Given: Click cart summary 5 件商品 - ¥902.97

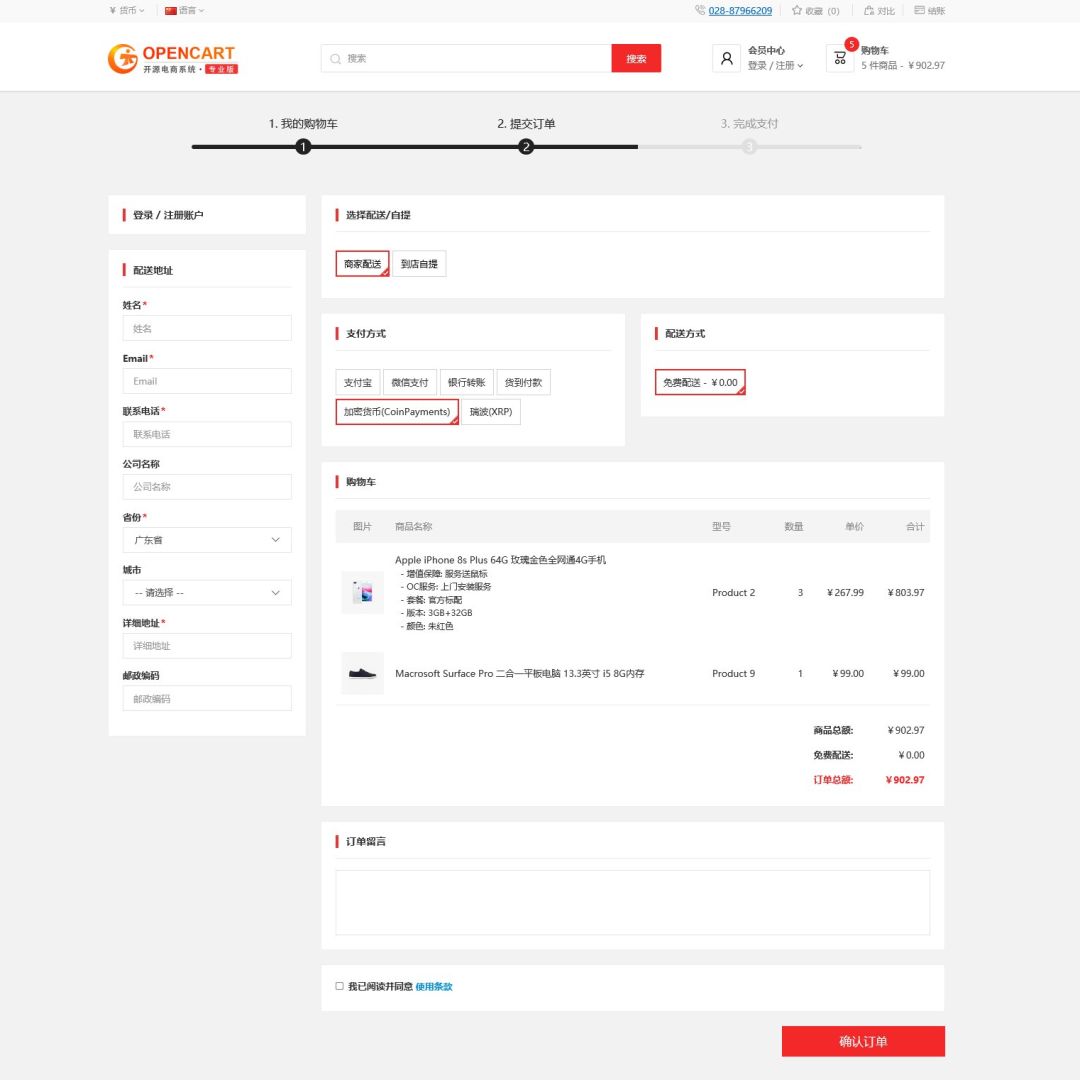Looking at the screenshot, I should coord(902,65).
